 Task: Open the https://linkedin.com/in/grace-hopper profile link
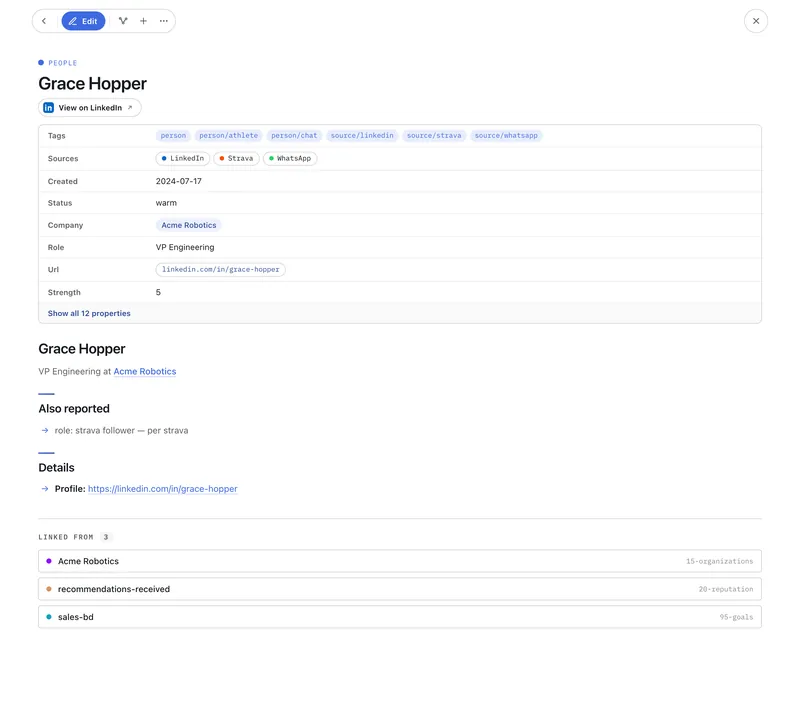163,489
